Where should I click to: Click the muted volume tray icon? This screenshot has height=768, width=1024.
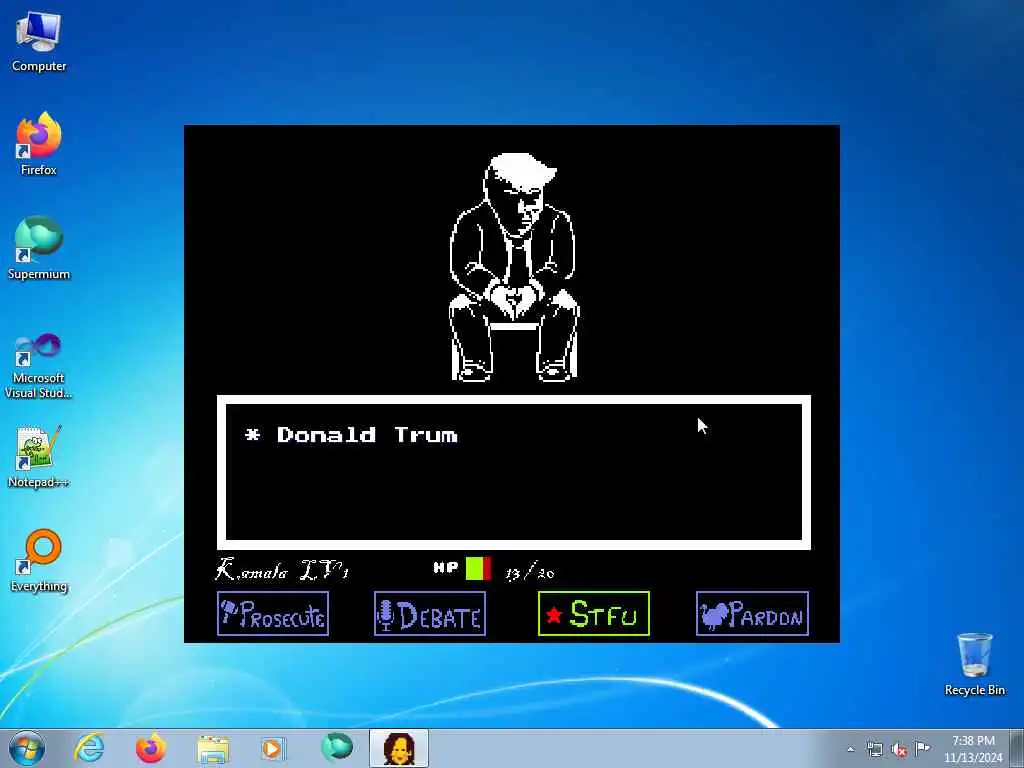[899, 749]
